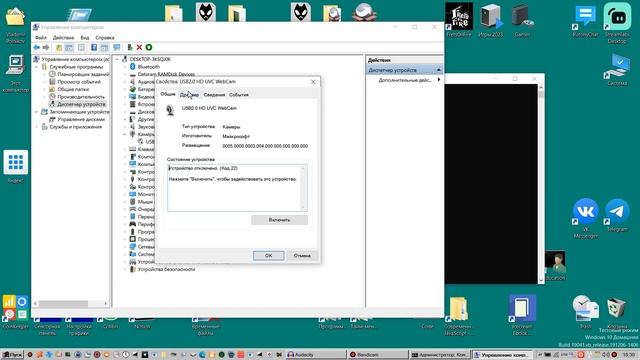Expand Службы и приложения in the left tree
This screenshot has width=640, height=360.
pyautogui.click(x=37, y=127)
